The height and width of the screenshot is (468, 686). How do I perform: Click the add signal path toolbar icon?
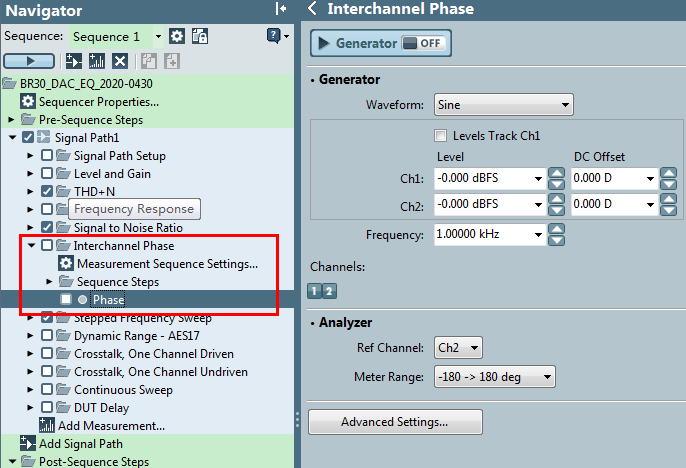pos(74,61)
